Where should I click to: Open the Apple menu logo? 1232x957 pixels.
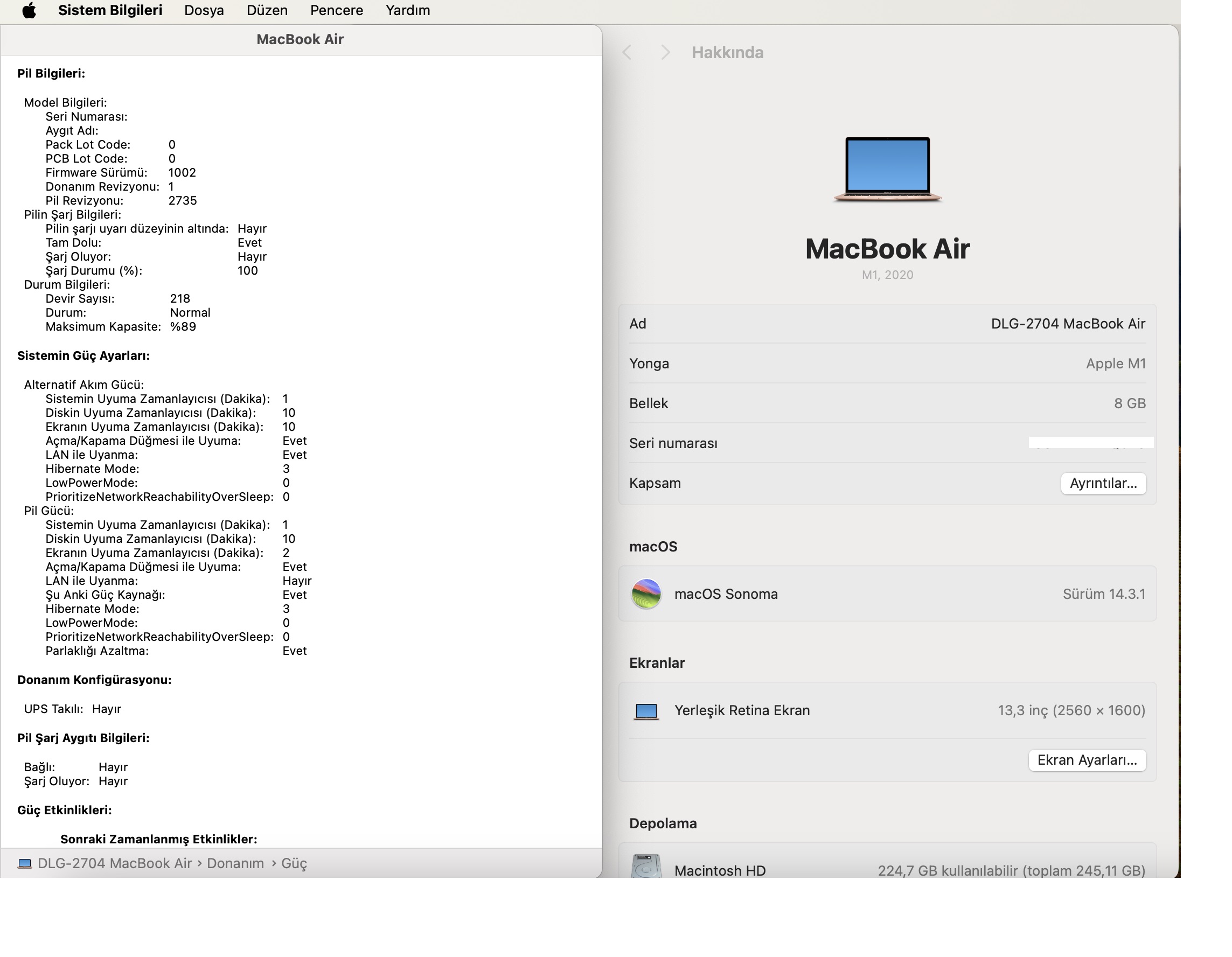pyautogui.click(x=29, y=10)
